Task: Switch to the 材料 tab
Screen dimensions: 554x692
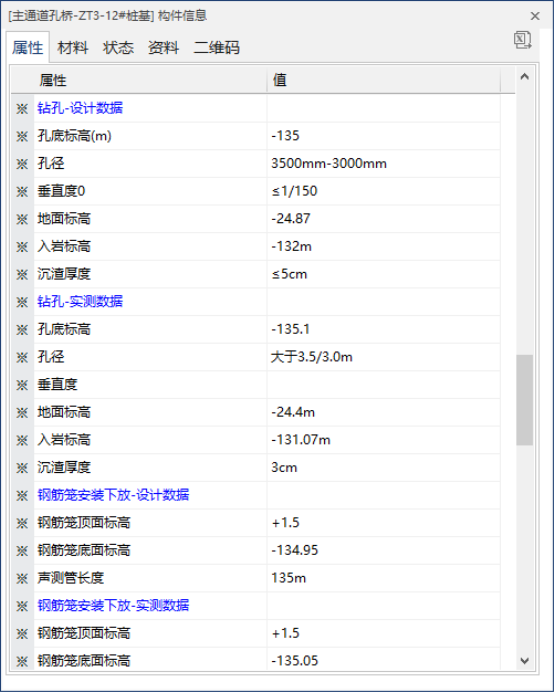Action: pyautogui.click(x=73, y=48)
